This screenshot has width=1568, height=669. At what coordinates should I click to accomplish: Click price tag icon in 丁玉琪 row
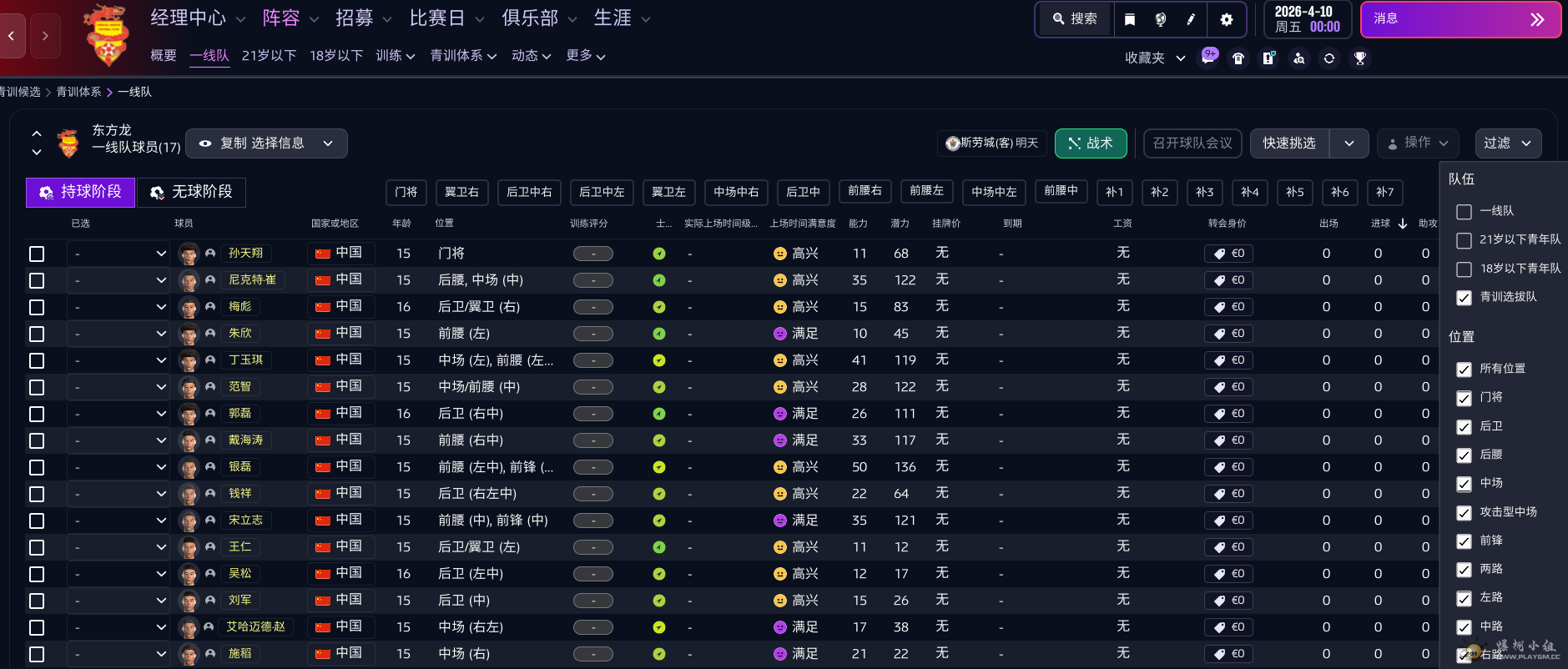coord(1219,360)
